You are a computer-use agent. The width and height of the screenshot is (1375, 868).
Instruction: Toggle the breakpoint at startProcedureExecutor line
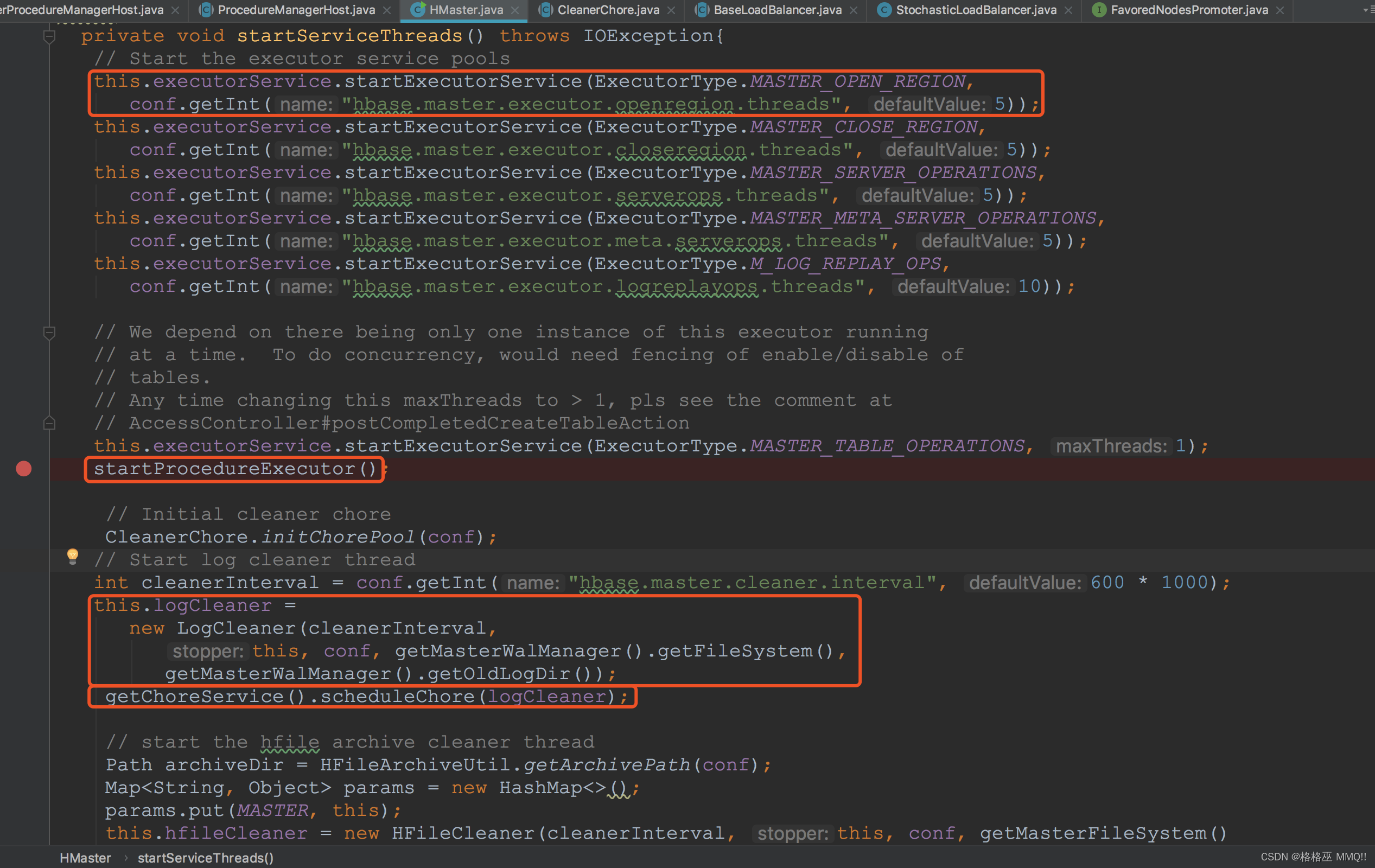click(x=23, y=468)
